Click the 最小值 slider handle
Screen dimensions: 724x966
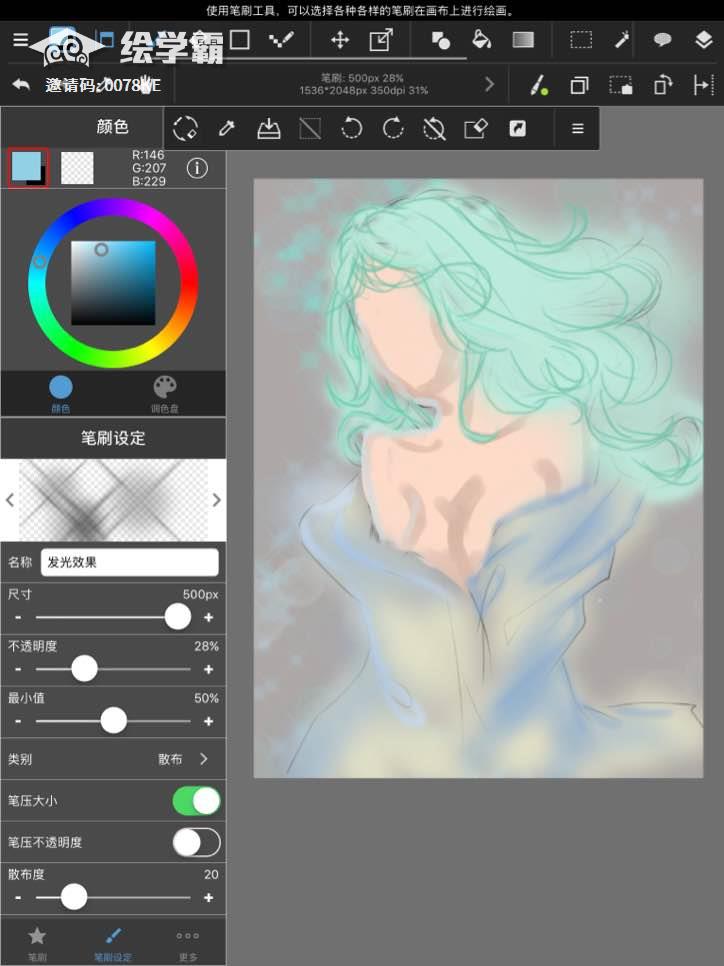tap(113, 720)
